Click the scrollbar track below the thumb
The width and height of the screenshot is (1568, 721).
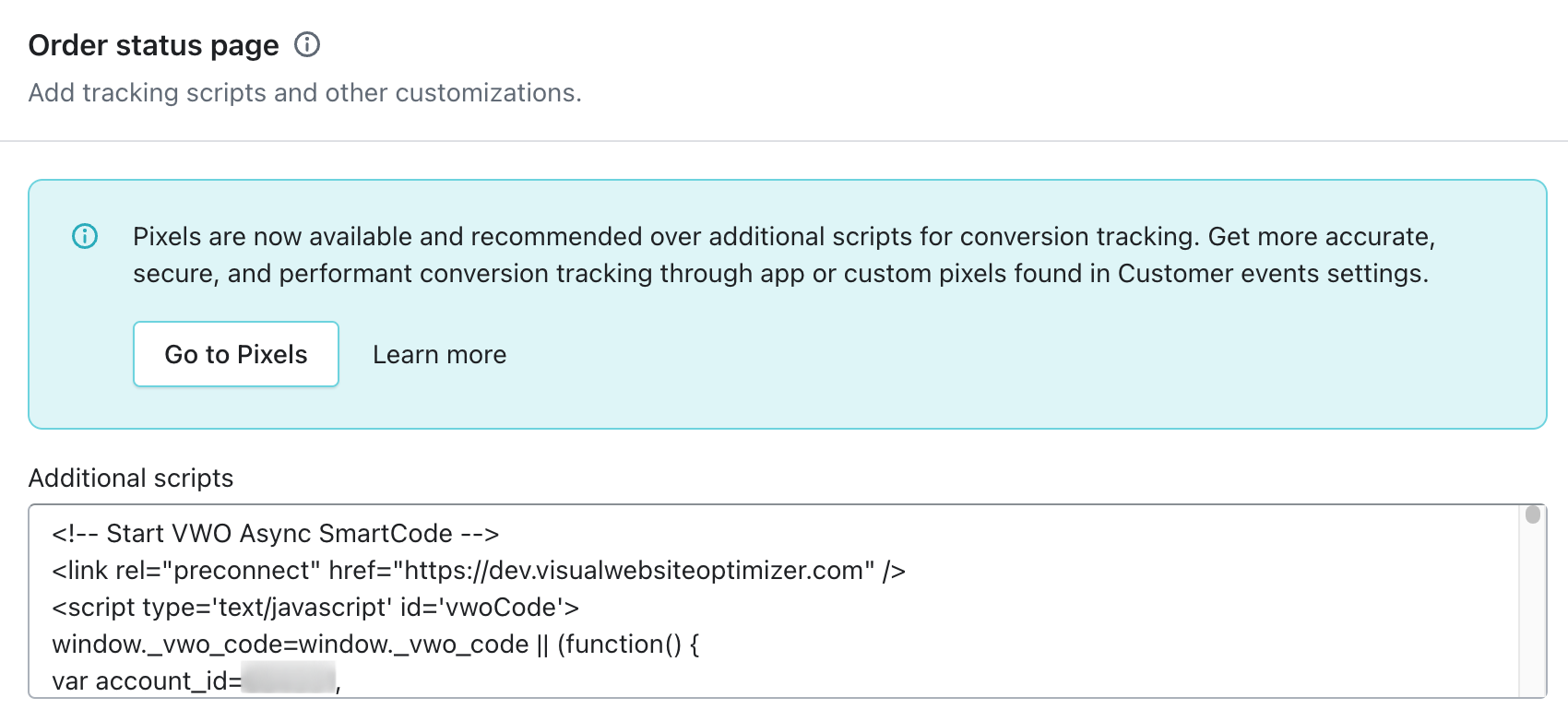pos(1533,613)
